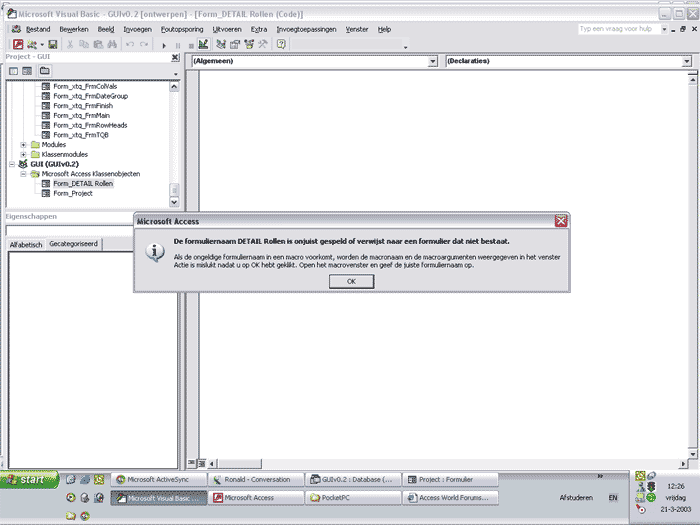Select Form_xtq_FrmRowHeads in project tree
The height and width of the screenshot is (525, 700).
coord(90,125)
